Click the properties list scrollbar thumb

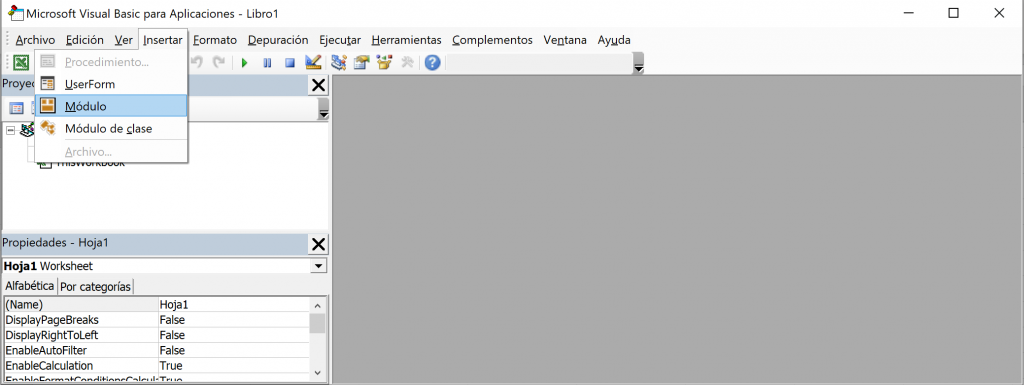tap(317, 324)
